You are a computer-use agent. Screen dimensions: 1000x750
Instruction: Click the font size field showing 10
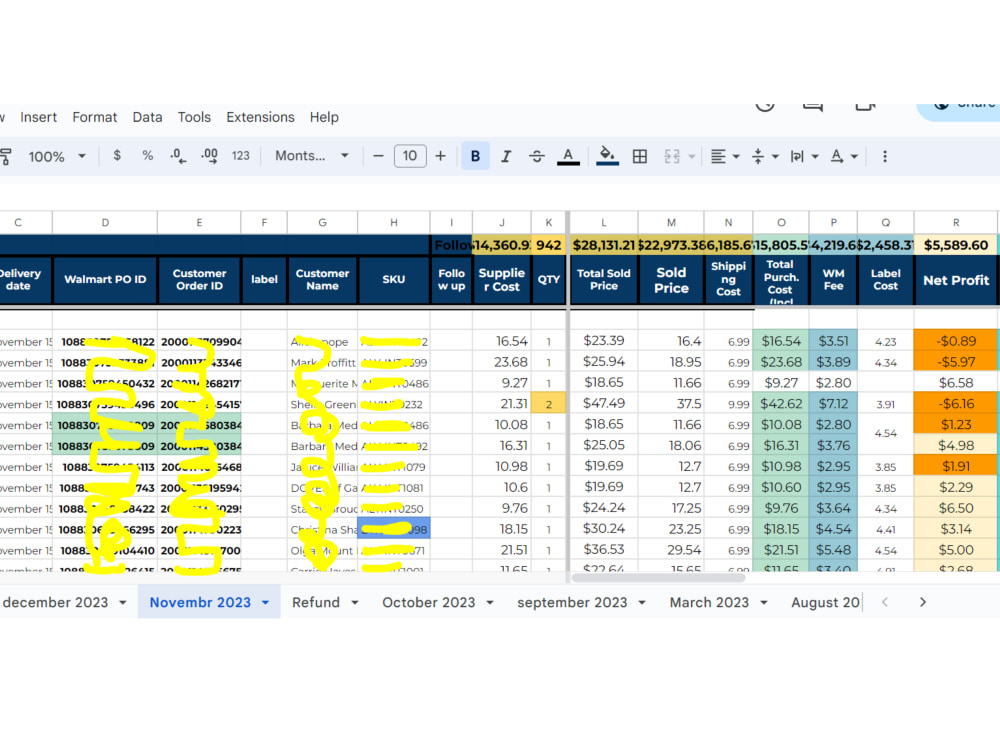click(x=410, y=156)
